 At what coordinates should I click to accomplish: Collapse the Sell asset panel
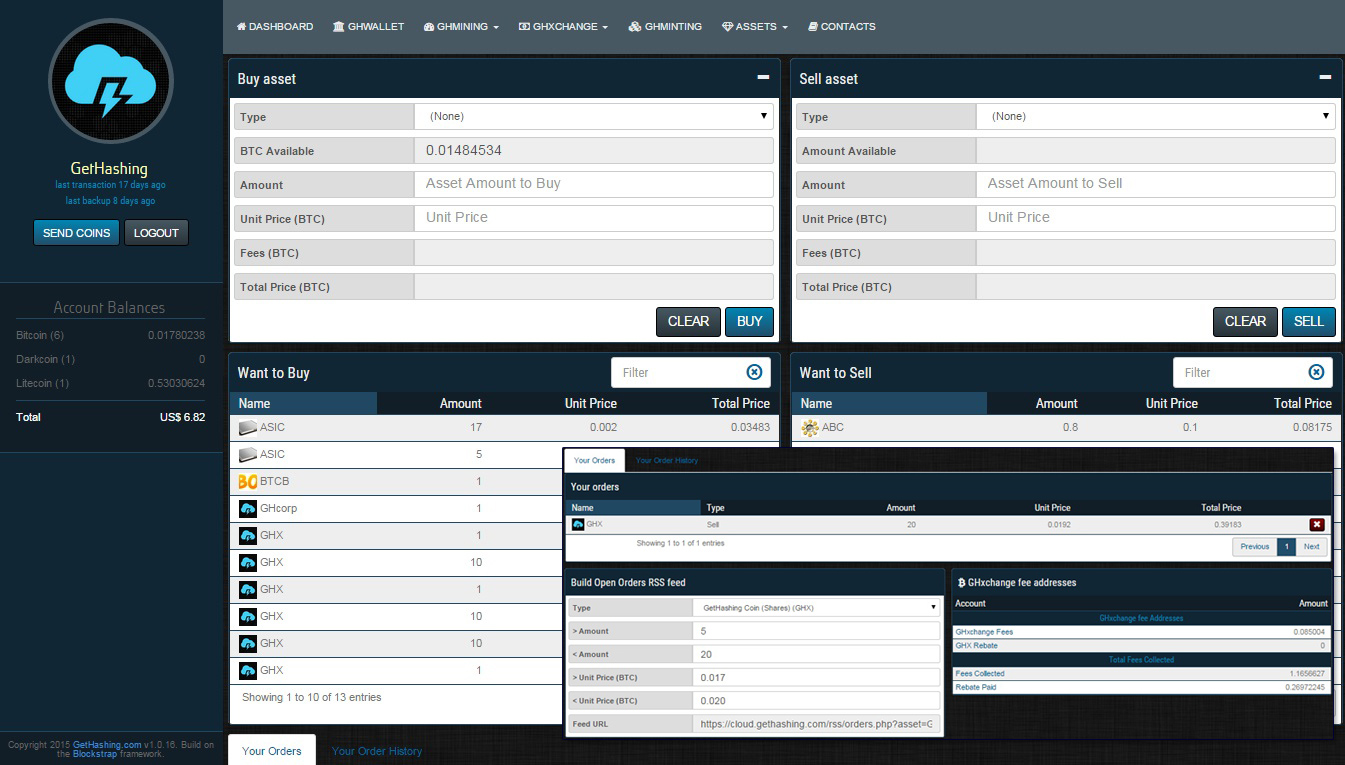pos(1325,77)
